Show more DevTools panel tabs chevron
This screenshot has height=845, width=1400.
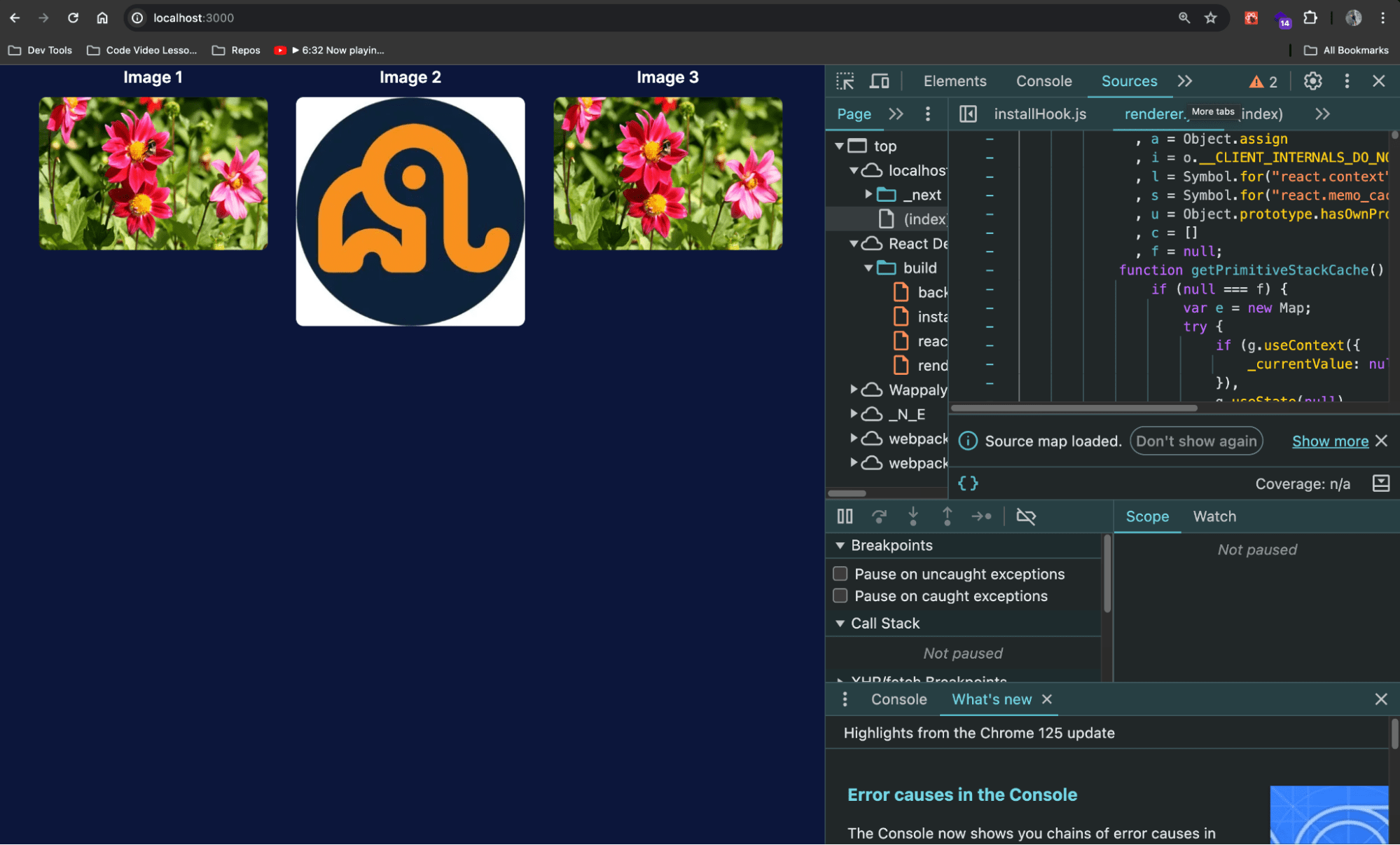[x=1185, y=81]
